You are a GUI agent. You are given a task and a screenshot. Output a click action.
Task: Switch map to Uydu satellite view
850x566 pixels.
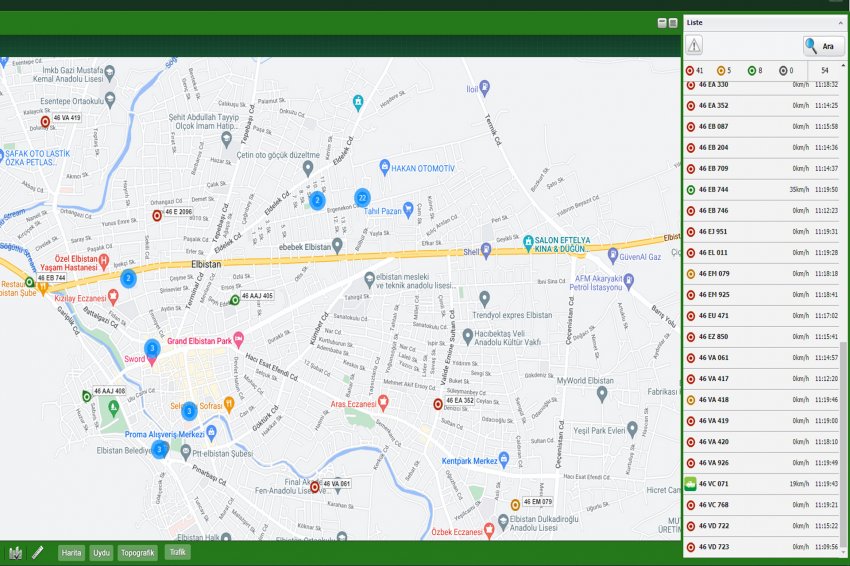pyautogui.click(x=101, y=552)
